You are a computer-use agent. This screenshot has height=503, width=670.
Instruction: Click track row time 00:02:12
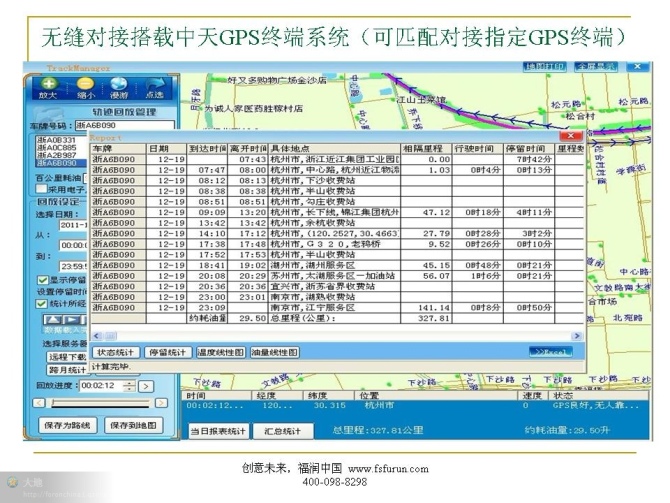coord(215,406)
